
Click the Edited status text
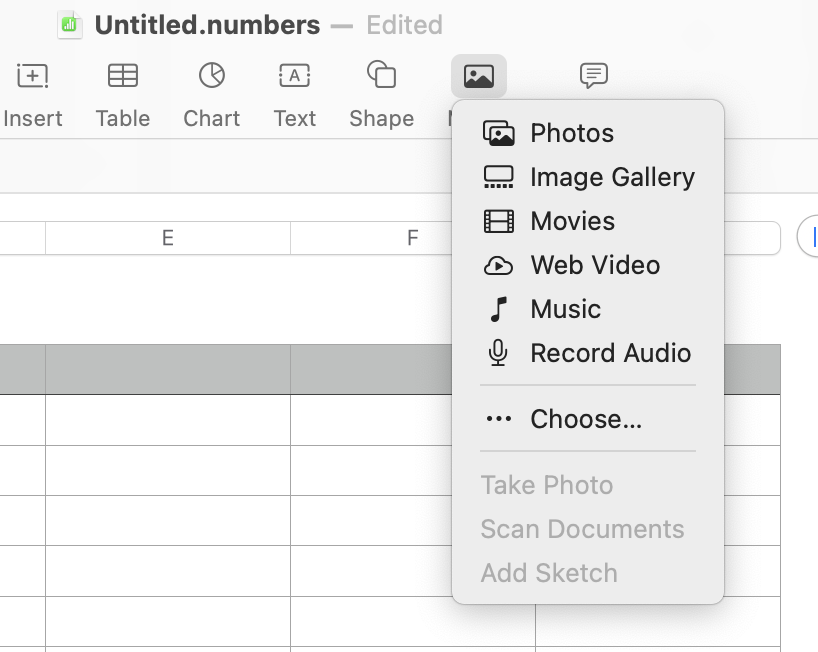[404, 25]
